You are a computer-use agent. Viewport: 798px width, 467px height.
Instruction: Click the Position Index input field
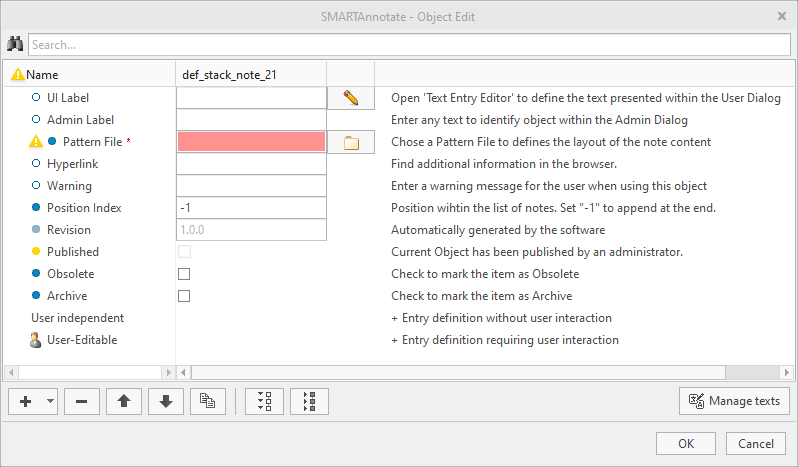point(251,208)
